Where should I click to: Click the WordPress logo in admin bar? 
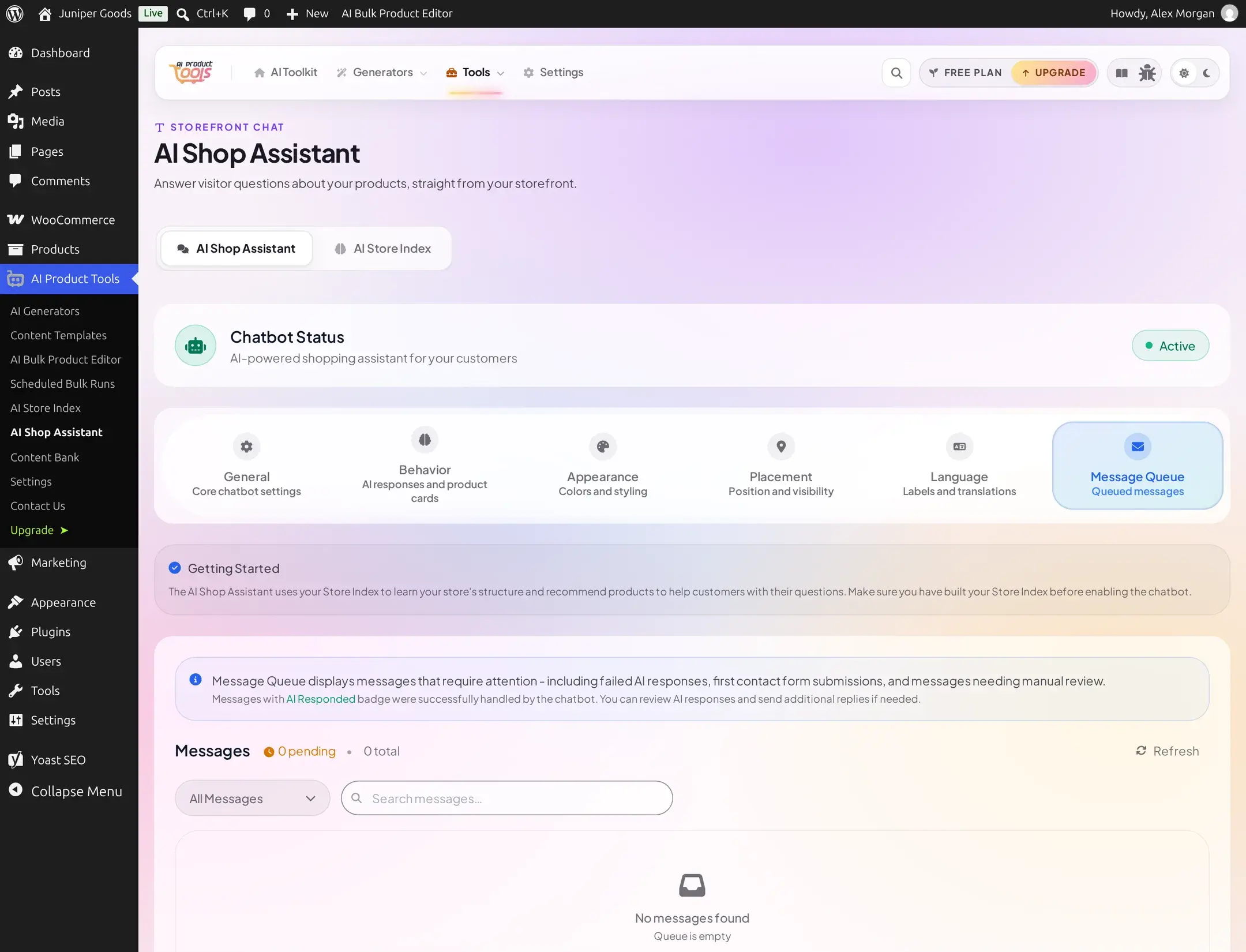point(14,13)
